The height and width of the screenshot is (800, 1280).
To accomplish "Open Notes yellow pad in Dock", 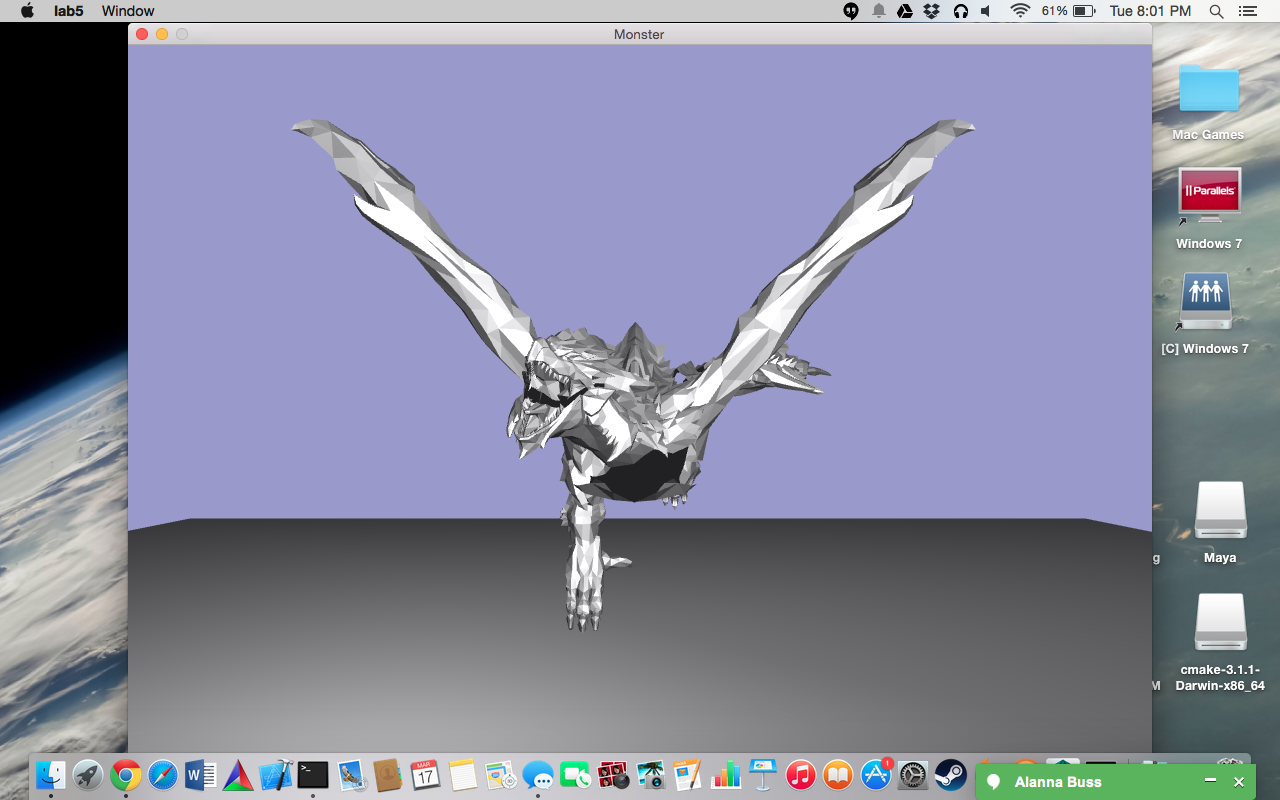I will point(462,775).
